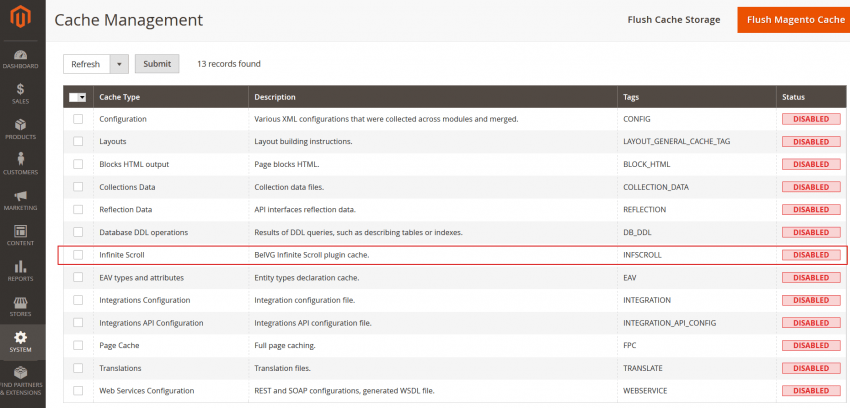
Task: Click 'Layout building instructions.' description
Action: point(304,141)
